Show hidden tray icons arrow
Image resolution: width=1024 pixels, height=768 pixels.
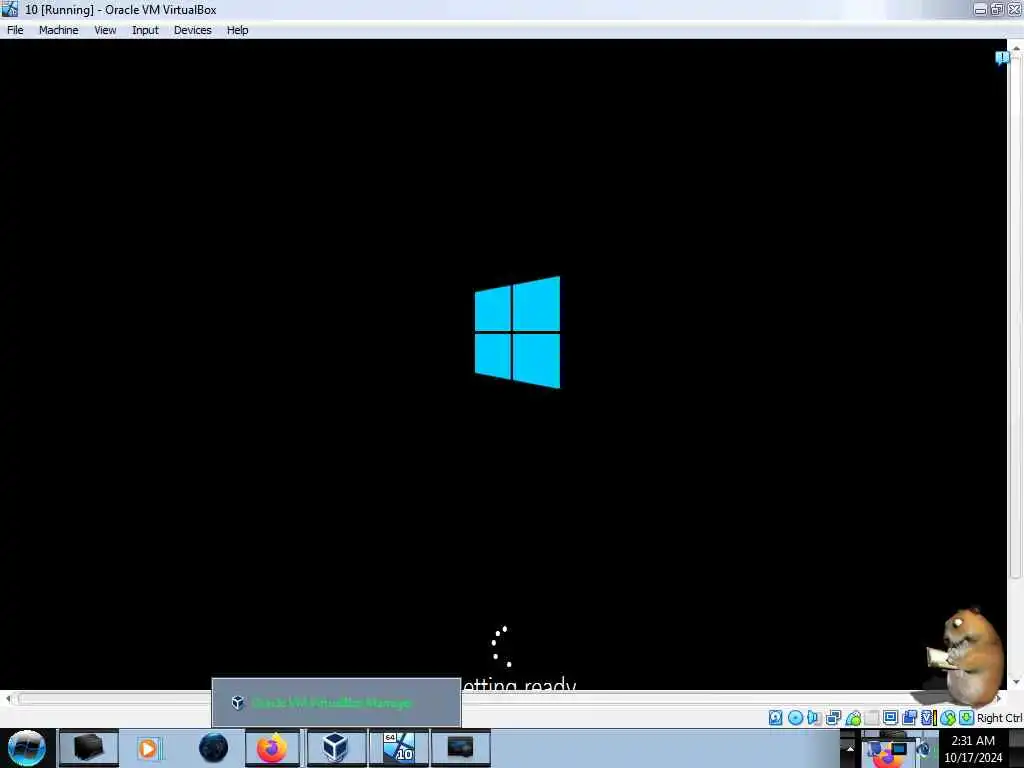pyautogui.click(x=850, y=748)
